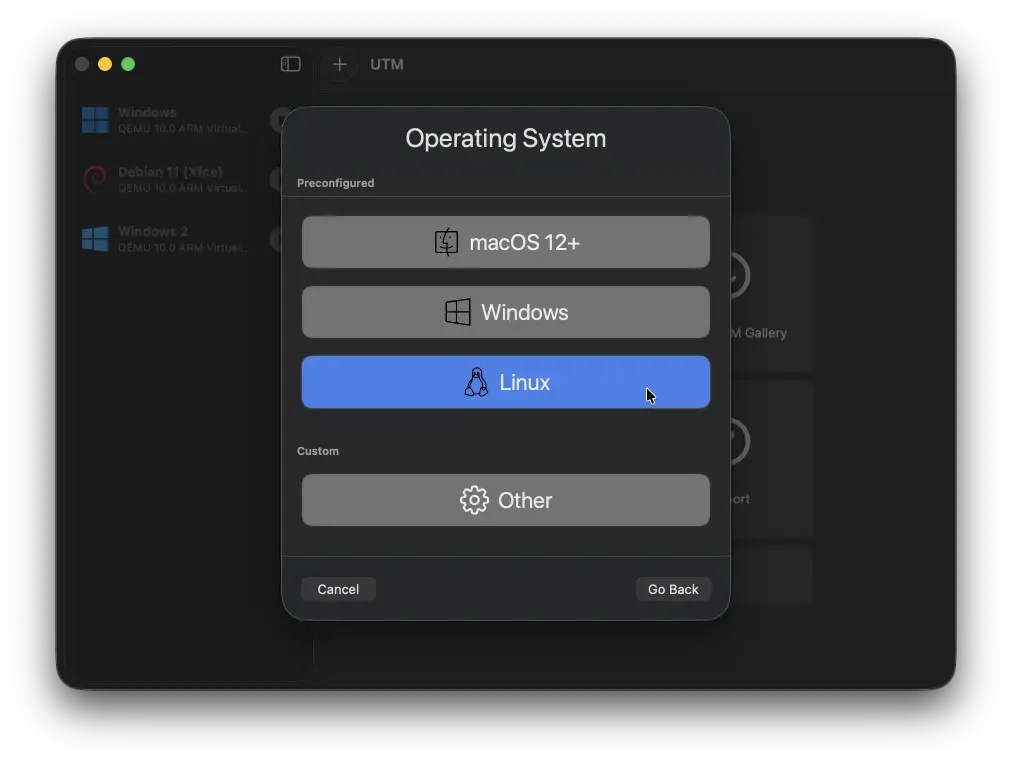Click the Finder face icon on macOS 12+
The image size is (1012, 764).
(x=446, y=242)
